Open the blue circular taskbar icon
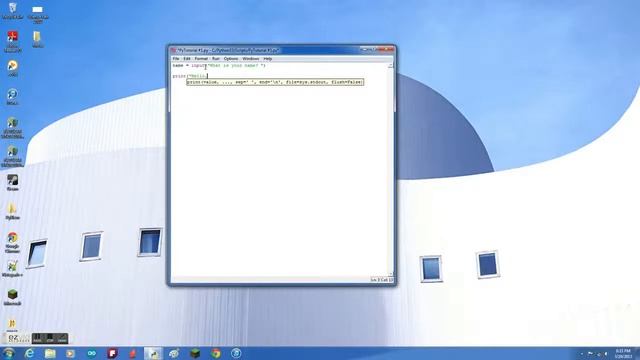Screen dimensions: 640x360 (236, 353)
